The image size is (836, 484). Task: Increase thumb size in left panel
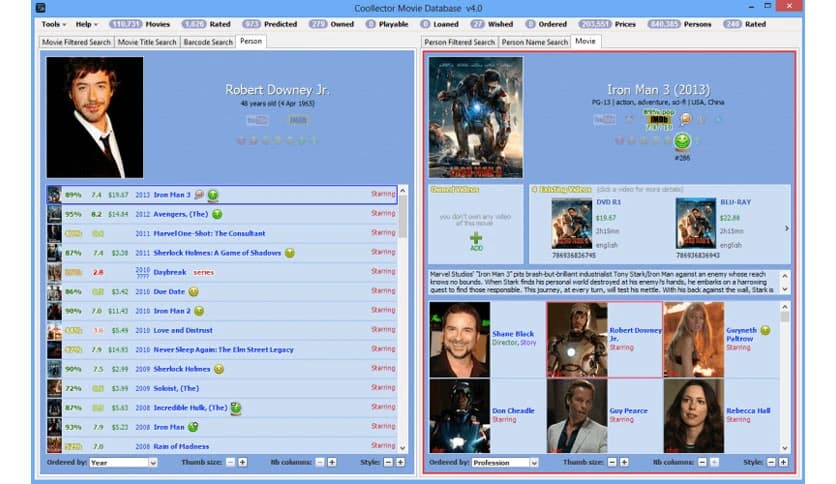pyautogui.click(x=243, y=462)
